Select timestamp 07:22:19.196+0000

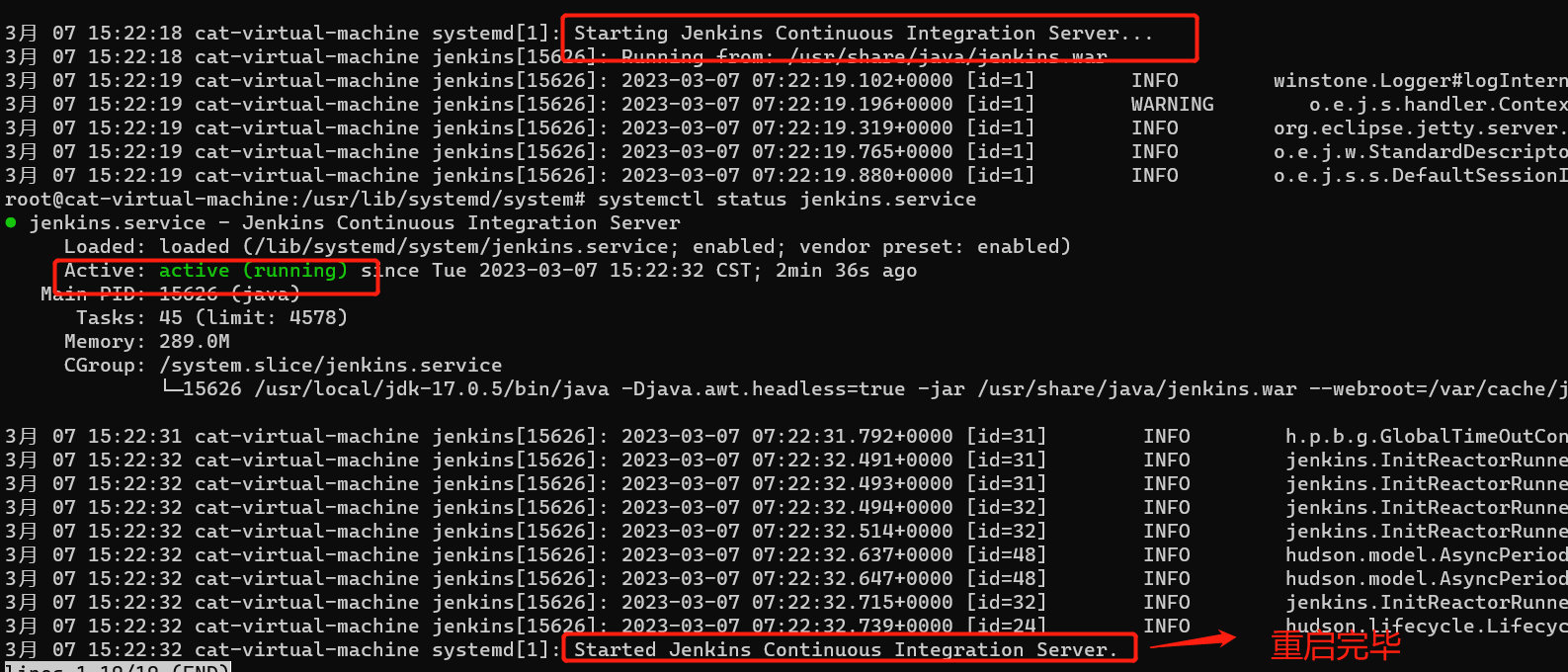(x=852, y=105)
